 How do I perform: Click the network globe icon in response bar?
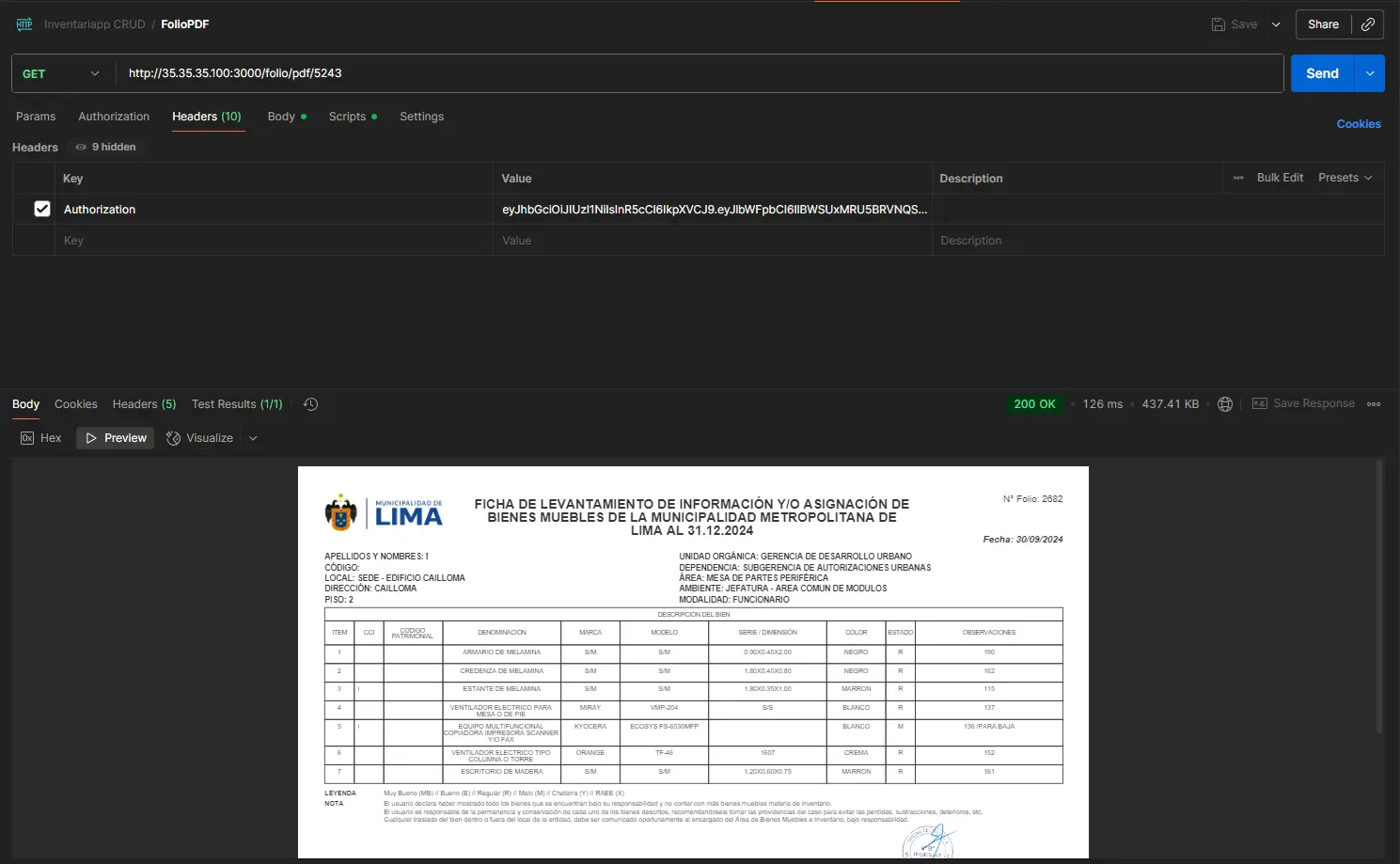click(1225, 404)
